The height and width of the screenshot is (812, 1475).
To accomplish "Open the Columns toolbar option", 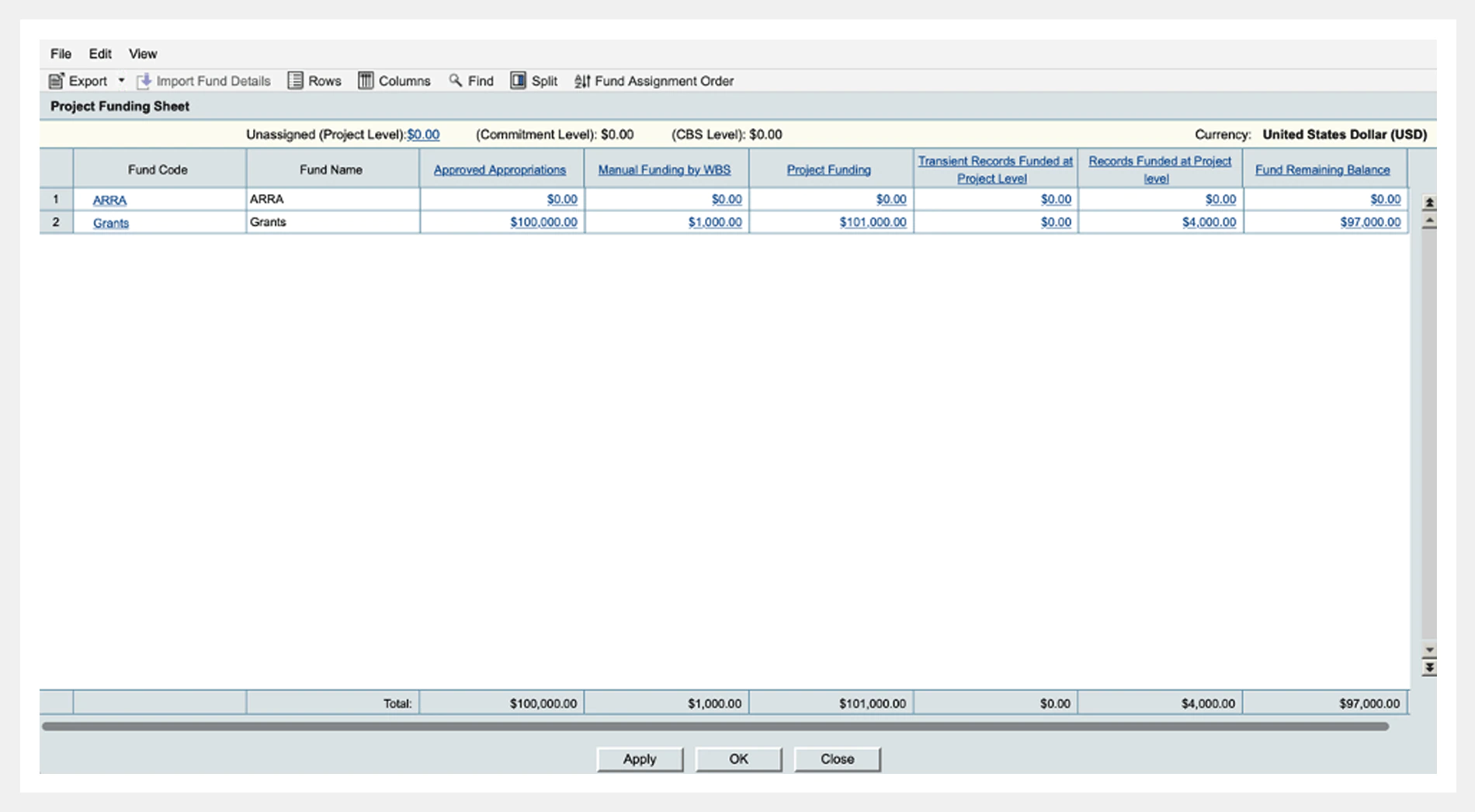I will [x=394, y=81].
